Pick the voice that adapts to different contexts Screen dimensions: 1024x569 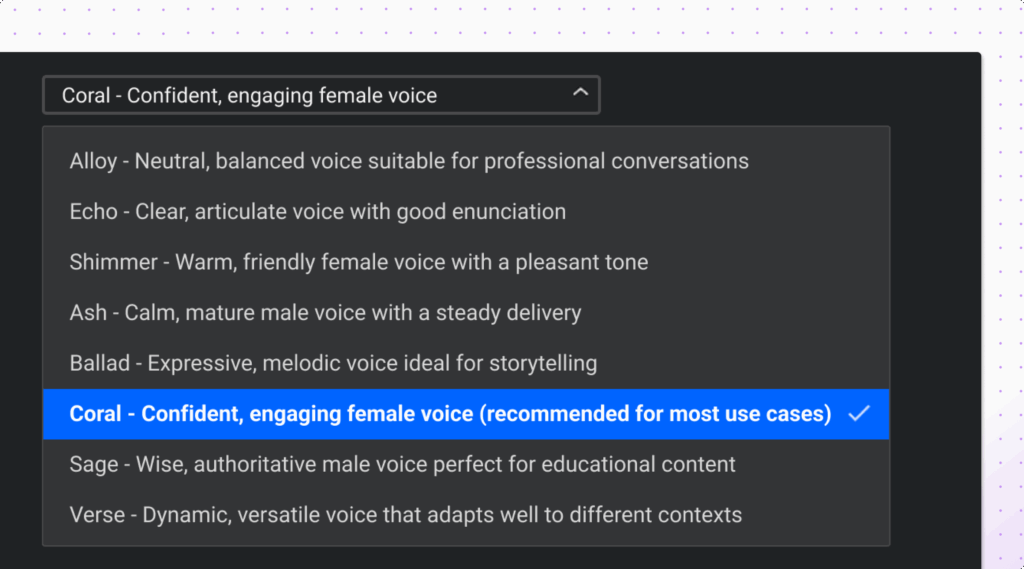(405, 515)
